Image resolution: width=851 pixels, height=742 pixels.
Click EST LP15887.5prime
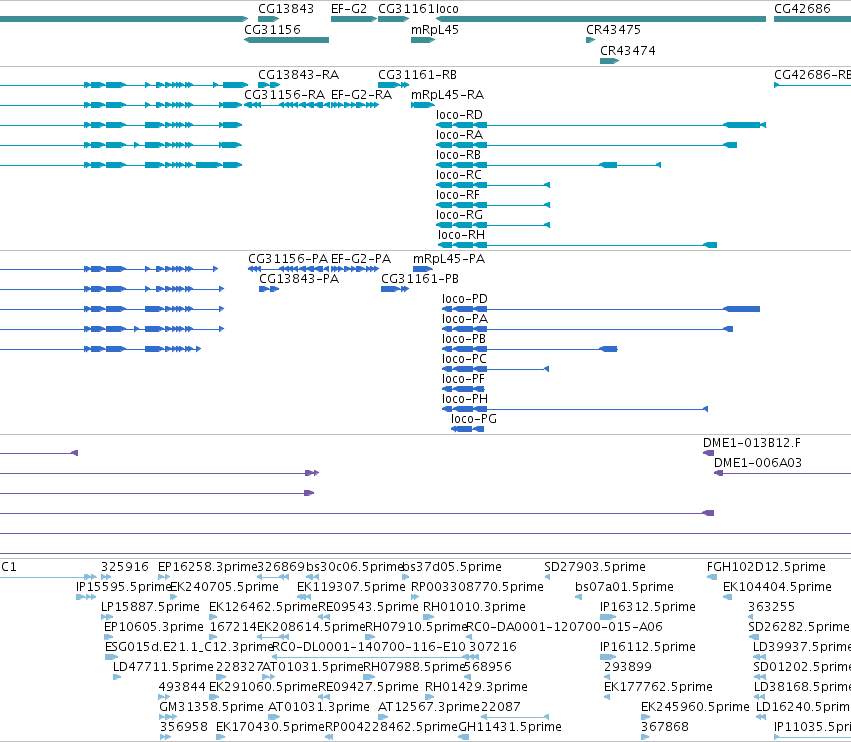point(150,607)
